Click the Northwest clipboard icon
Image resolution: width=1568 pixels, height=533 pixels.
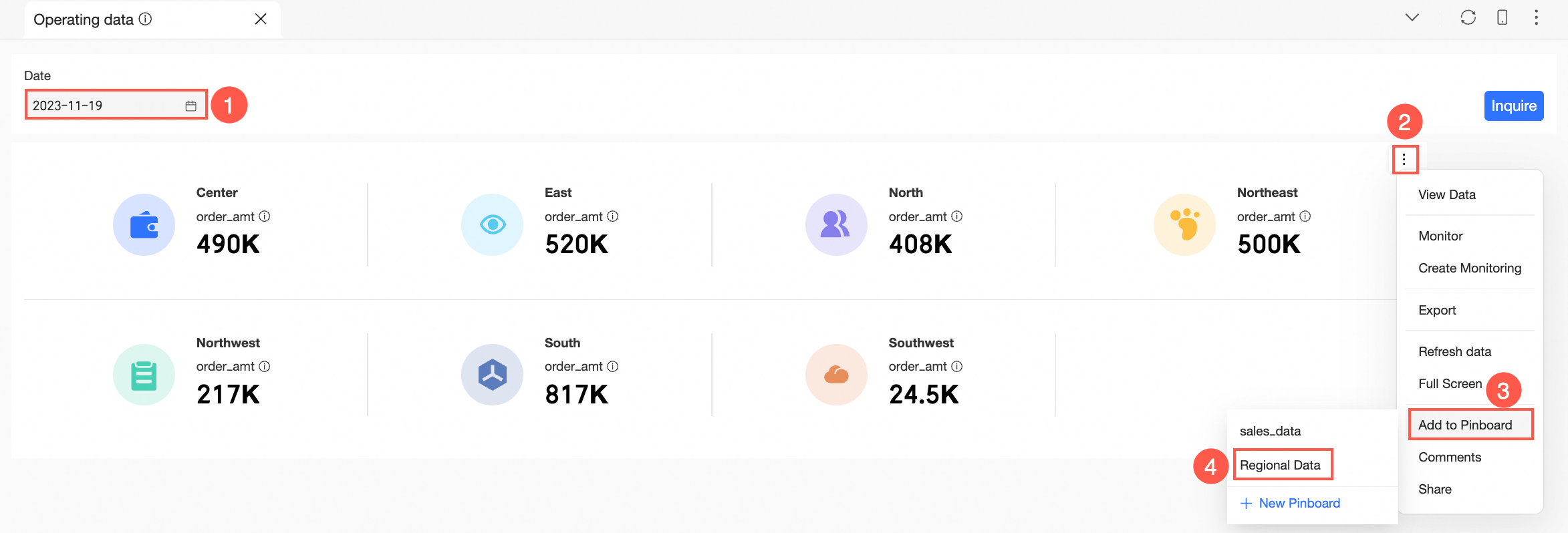click(x=144, y=375)
